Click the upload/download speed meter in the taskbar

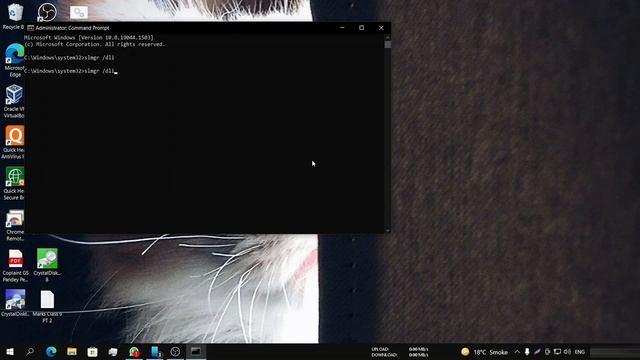click(x=400, y=352)
